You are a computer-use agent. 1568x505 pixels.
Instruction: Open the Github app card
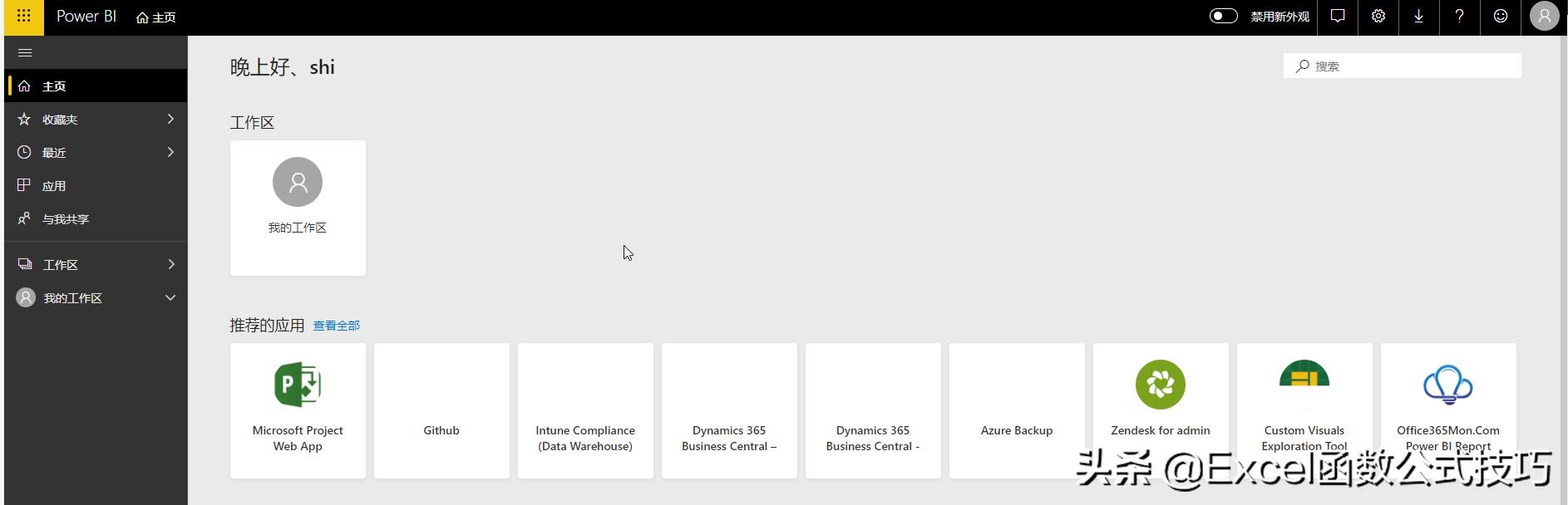[x=441, y=410]
